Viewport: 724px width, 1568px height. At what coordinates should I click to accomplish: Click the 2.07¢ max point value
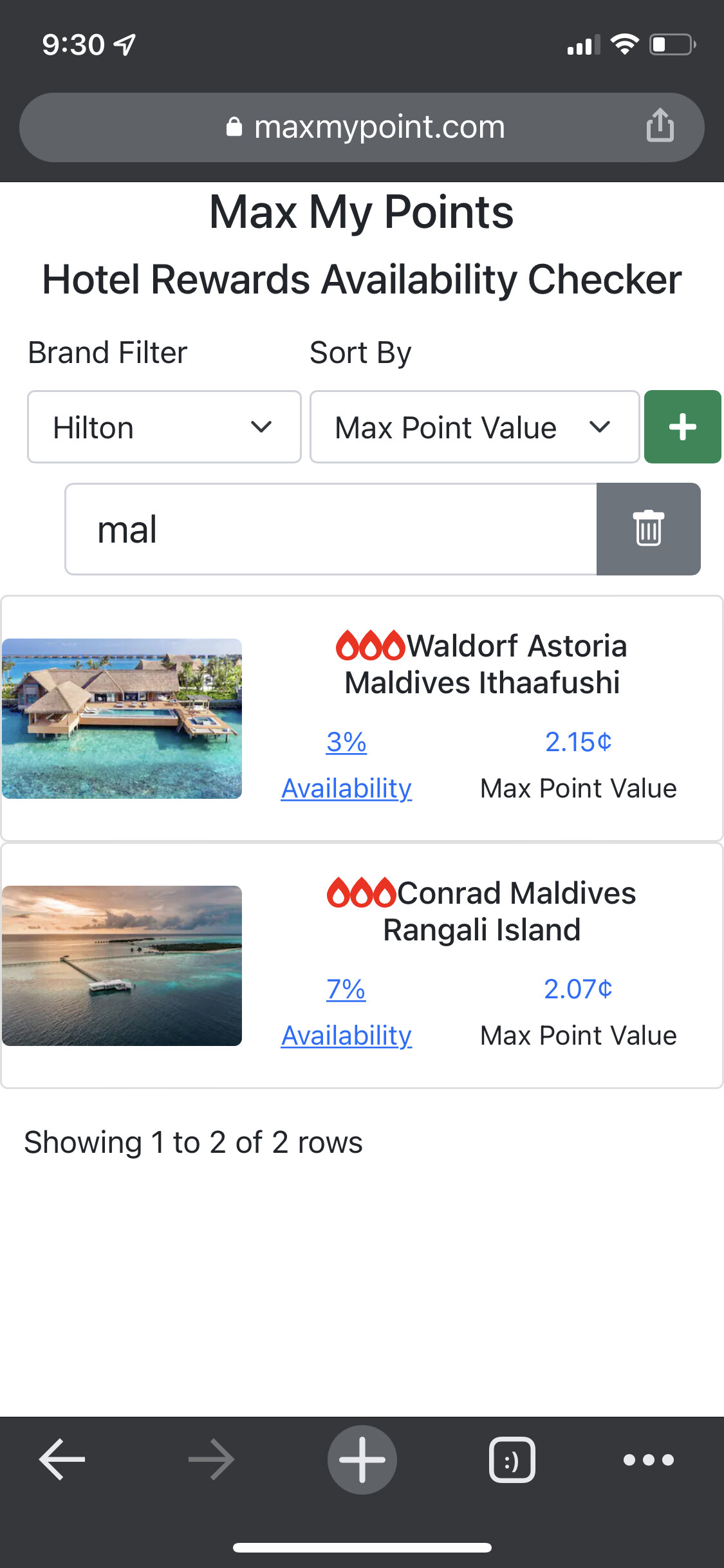(x=578, y=989)
